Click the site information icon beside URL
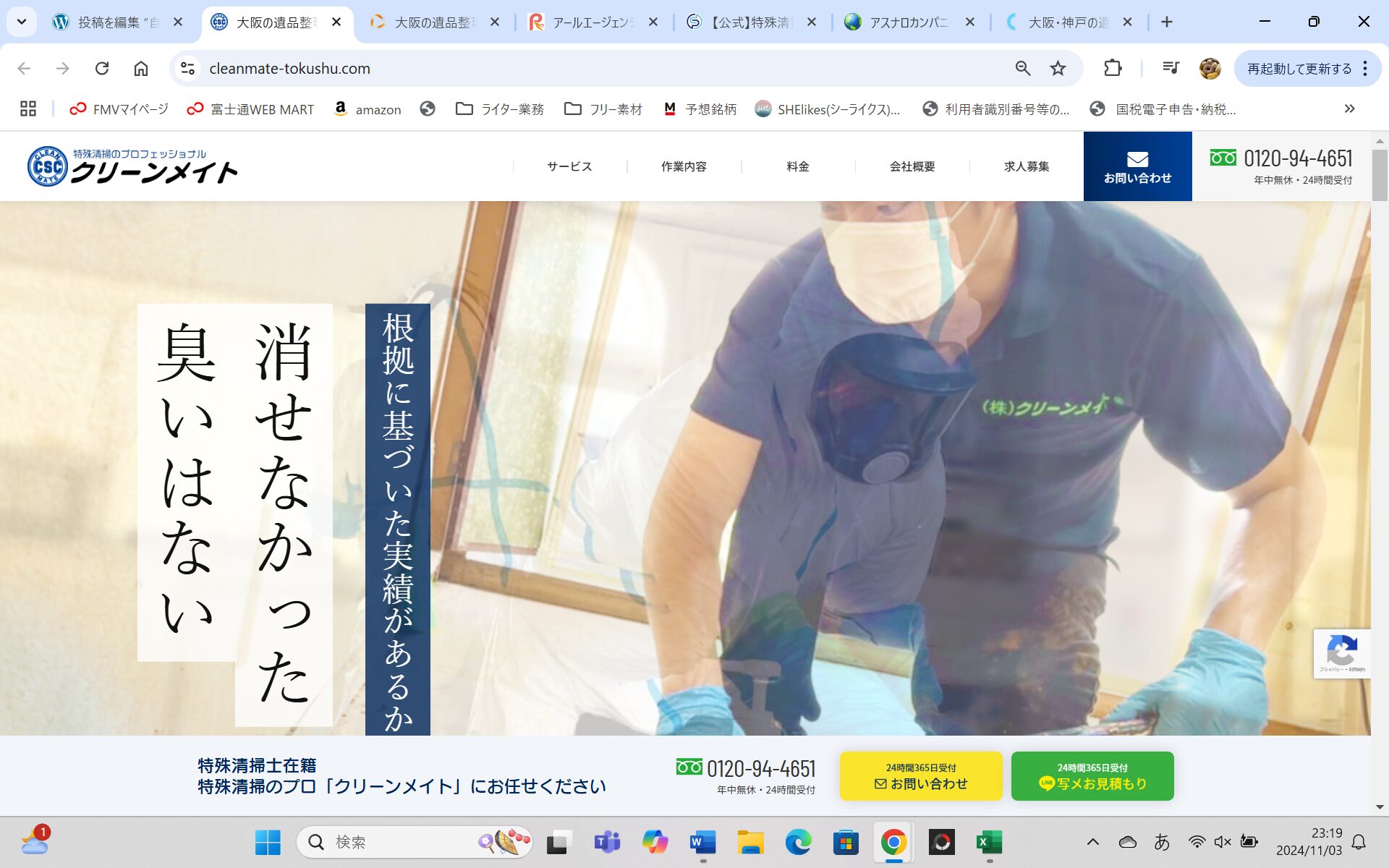Viewport: 1389px width, 868px height. click(188, 69)
